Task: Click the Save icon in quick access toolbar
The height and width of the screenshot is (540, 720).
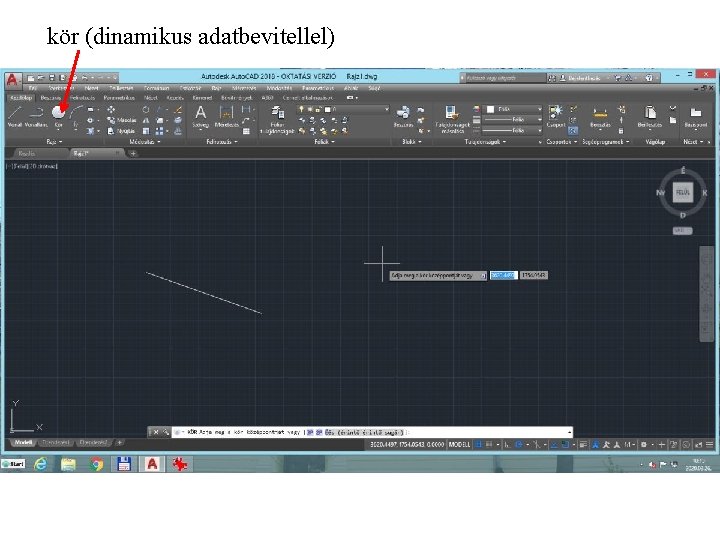Action: [52, 78]
